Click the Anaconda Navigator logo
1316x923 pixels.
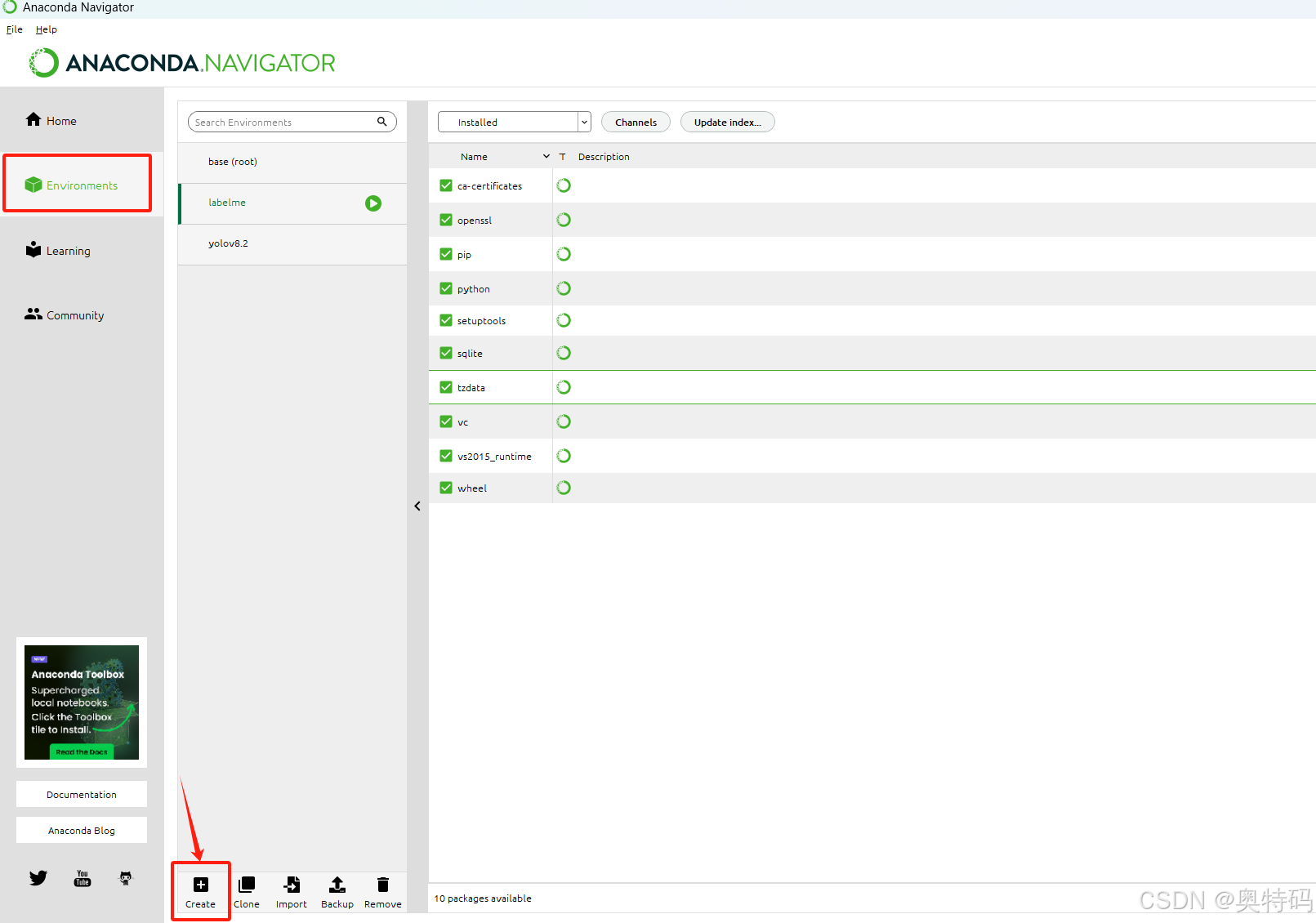pos(182,63)
